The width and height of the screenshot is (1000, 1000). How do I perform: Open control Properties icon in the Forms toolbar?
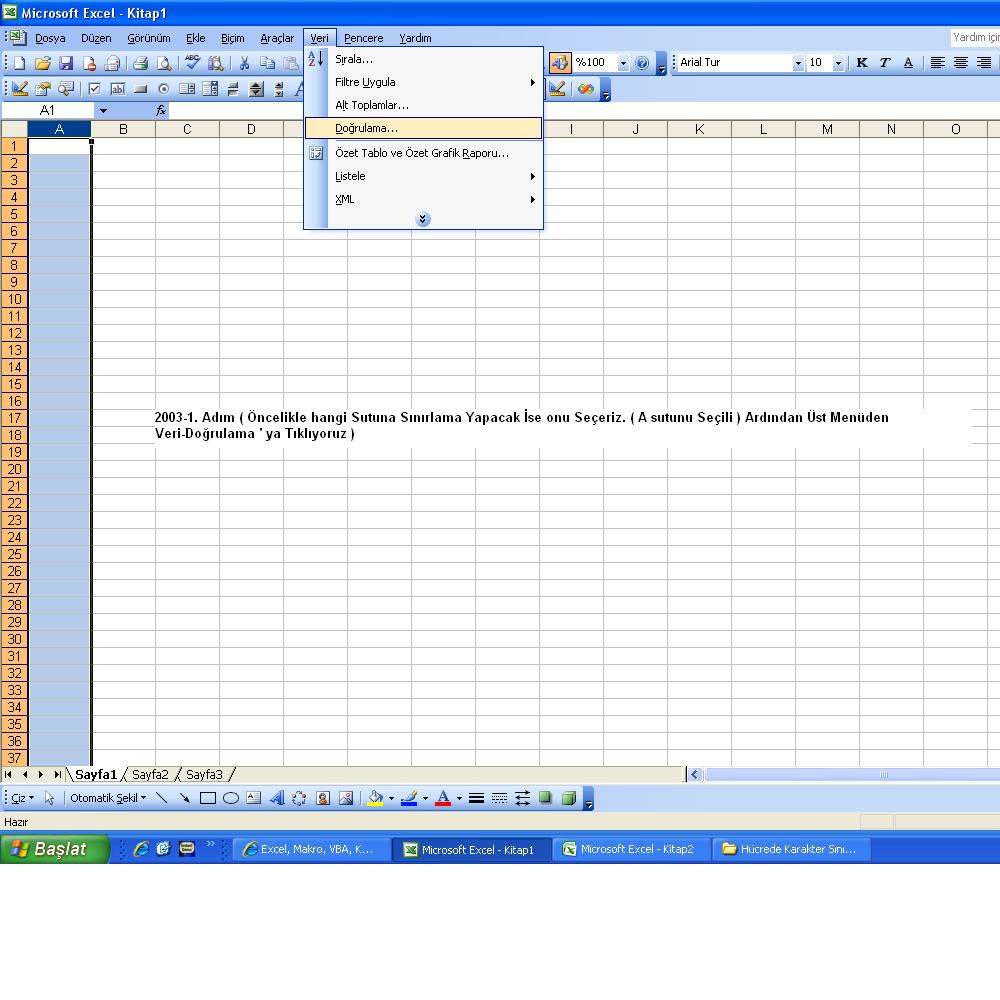coord(43,89)
